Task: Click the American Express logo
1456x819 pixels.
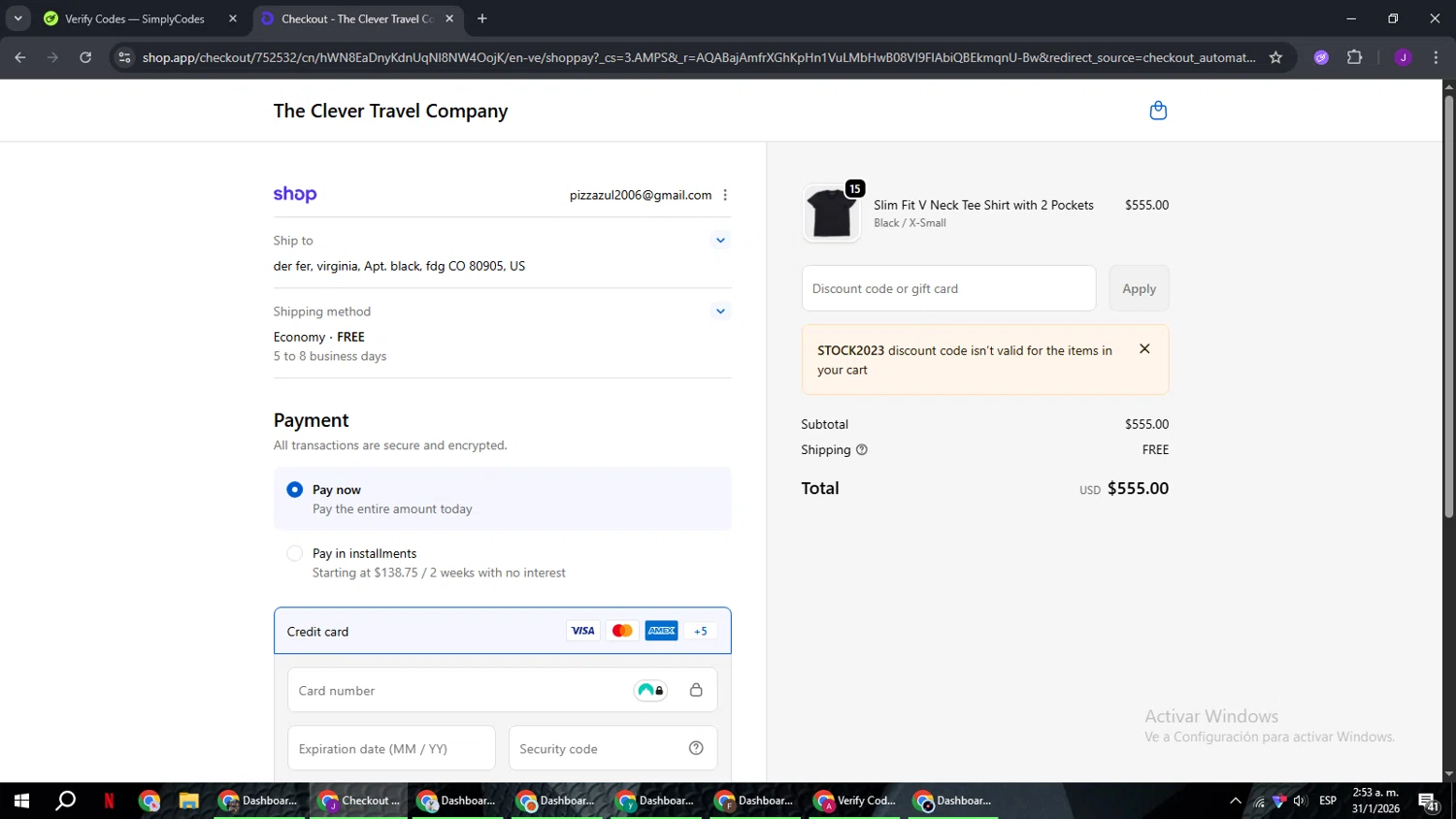Action: (662, 631)
